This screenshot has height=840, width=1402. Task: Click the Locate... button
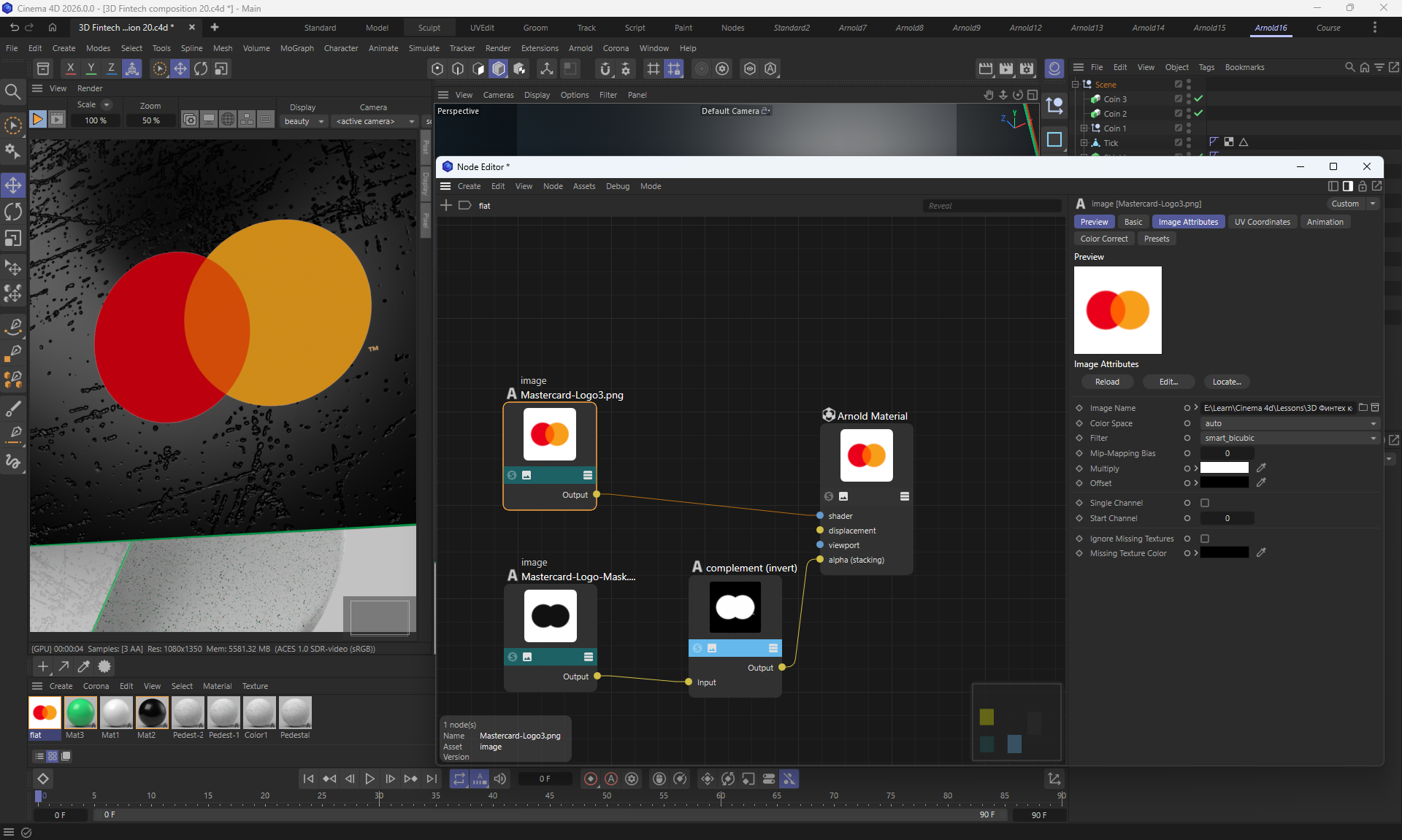1226,382
